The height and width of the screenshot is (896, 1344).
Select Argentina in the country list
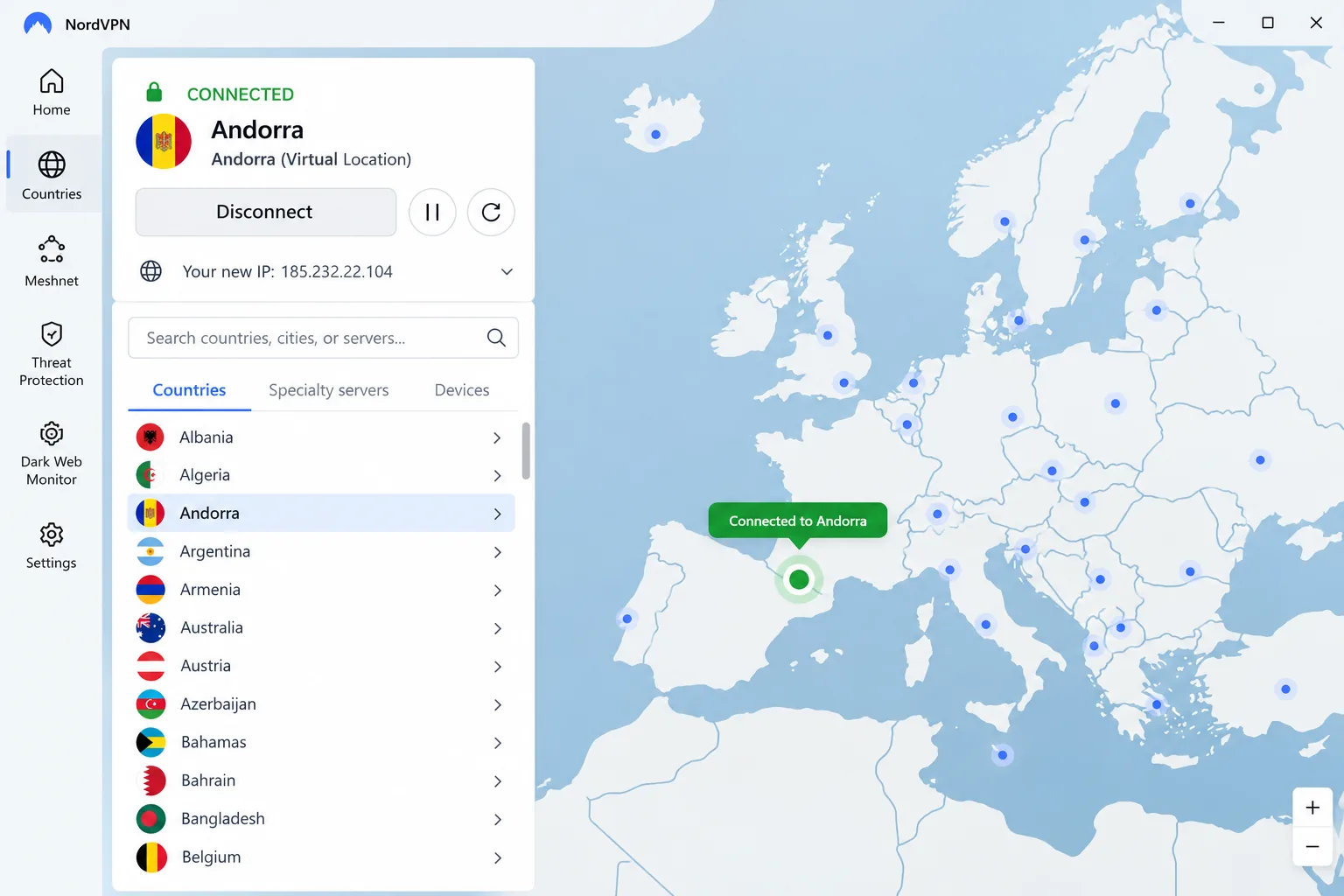[x=321, y=551]
